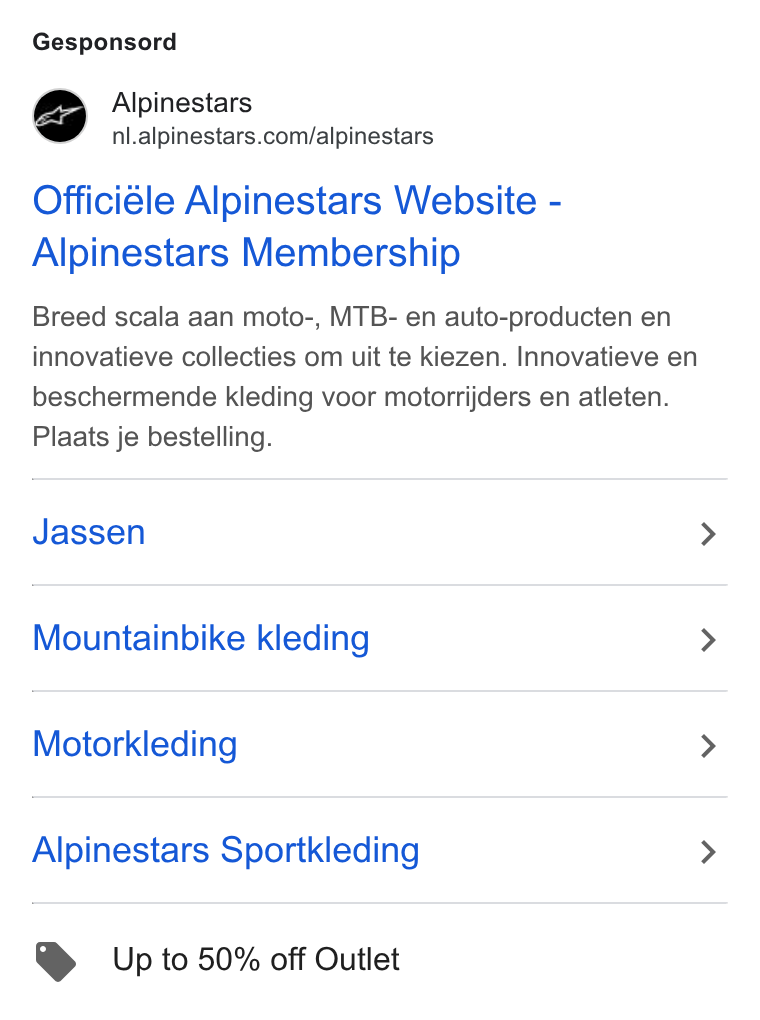This screenshot has height=1020, width=760.
Task: Click the price tag icon near Outlet
Action: tap(55, 961)
